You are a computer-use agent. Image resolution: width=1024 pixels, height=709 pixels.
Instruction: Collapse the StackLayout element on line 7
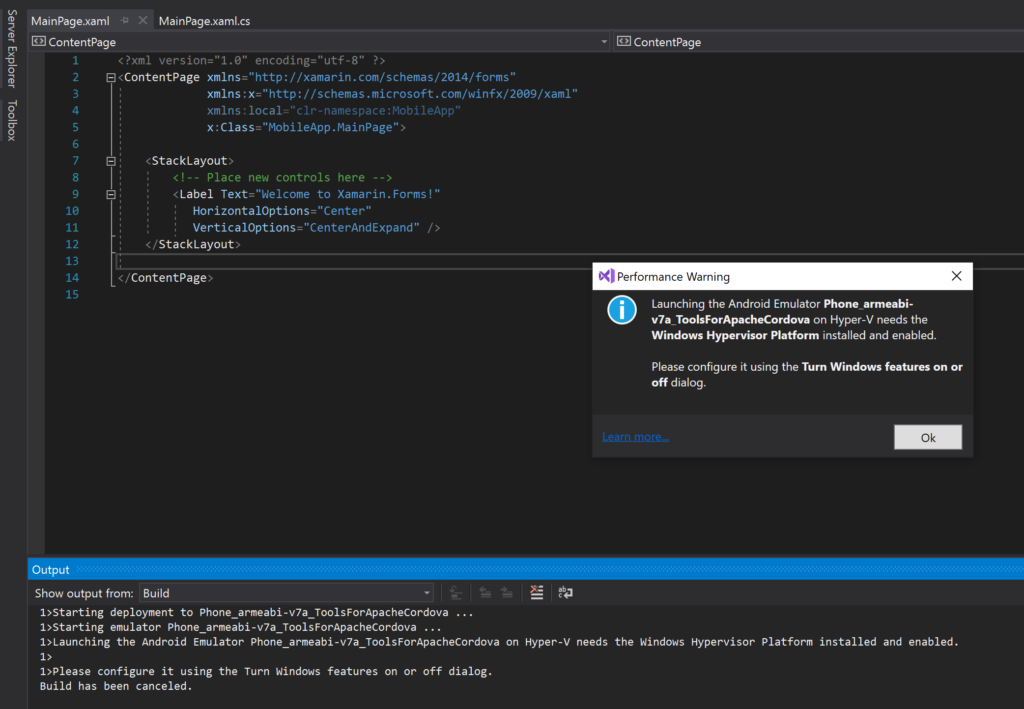coord(110,160)
